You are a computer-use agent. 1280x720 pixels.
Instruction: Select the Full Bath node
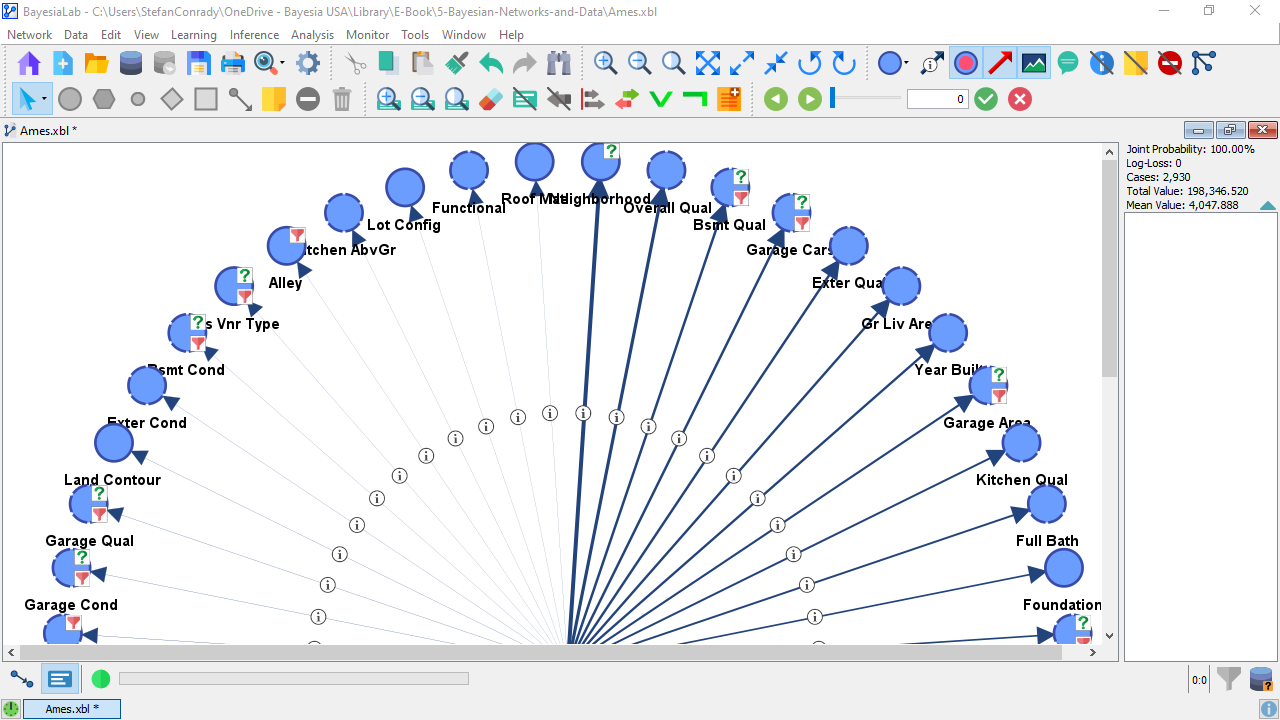click(1047, 504)
